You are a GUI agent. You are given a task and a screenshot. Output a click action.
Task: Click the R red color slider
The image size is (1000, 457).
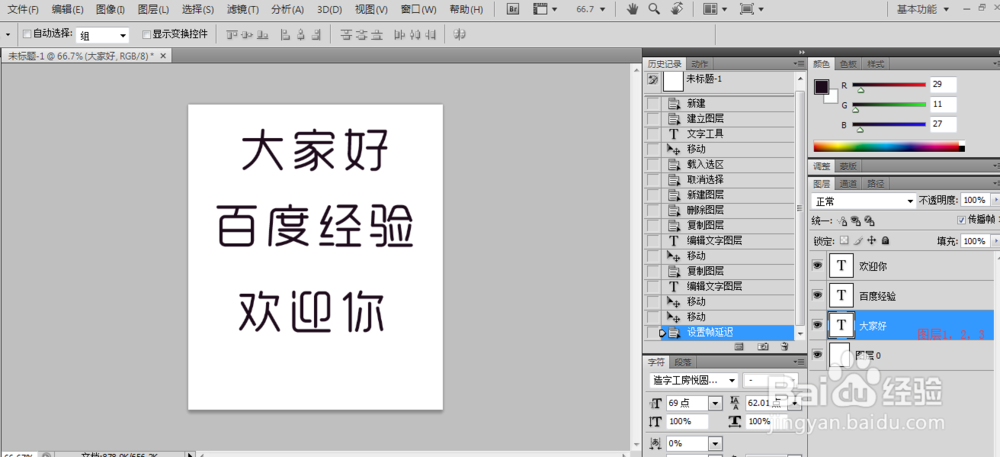[x=889, y=85]
